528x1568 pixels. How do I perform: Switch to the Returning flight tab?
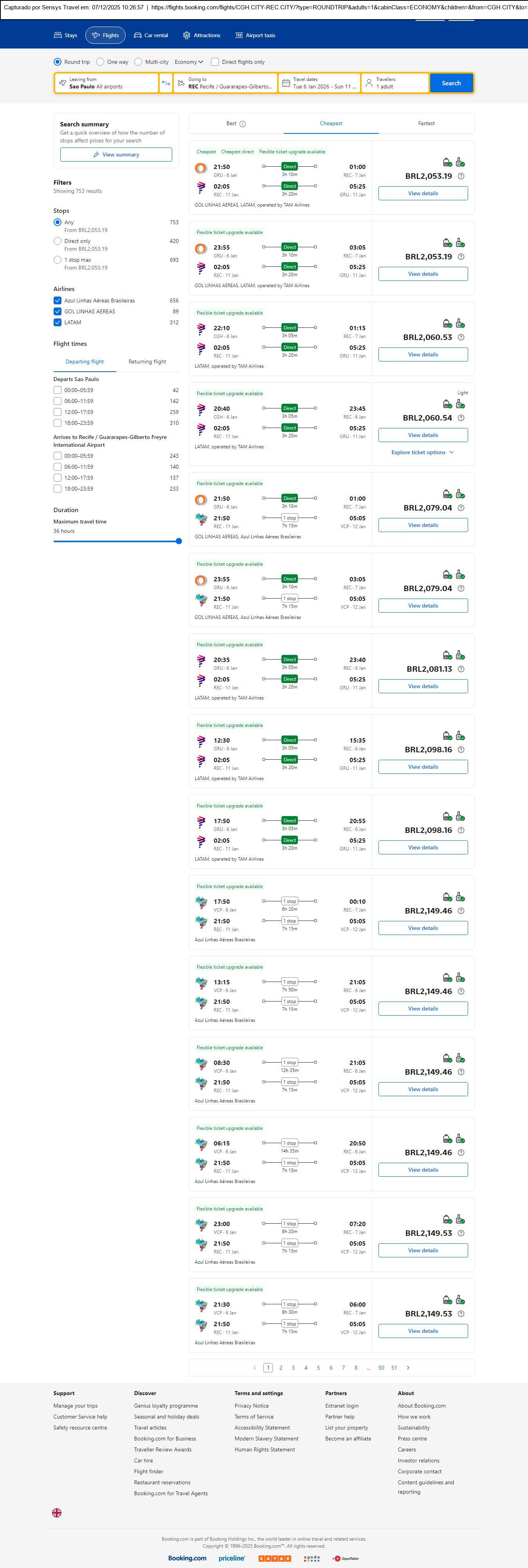click(148, 361)
